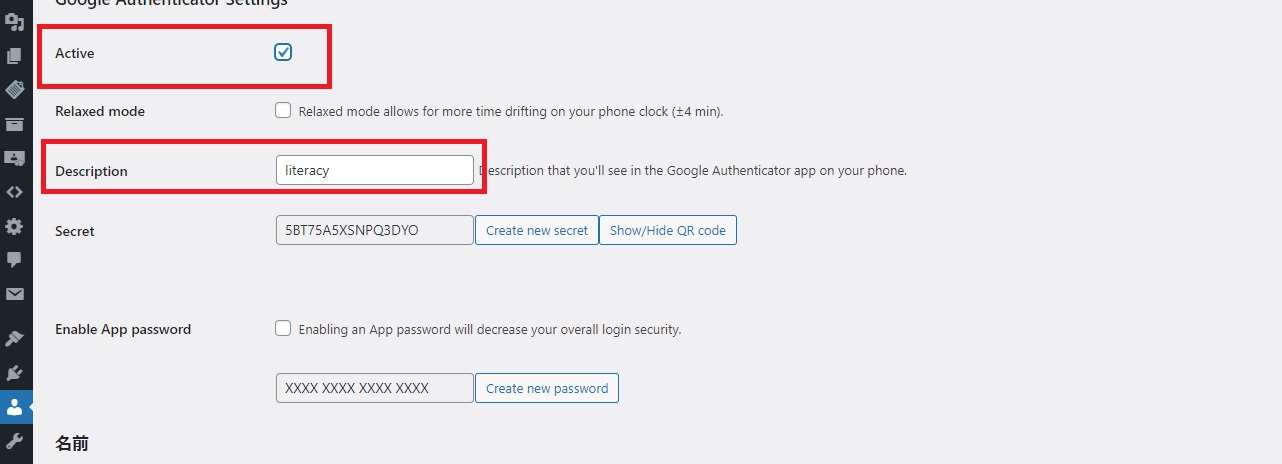The width and height of the screenshot is (1282, 464).
Task: Click the Secret key field
Action: coord(374,231)
